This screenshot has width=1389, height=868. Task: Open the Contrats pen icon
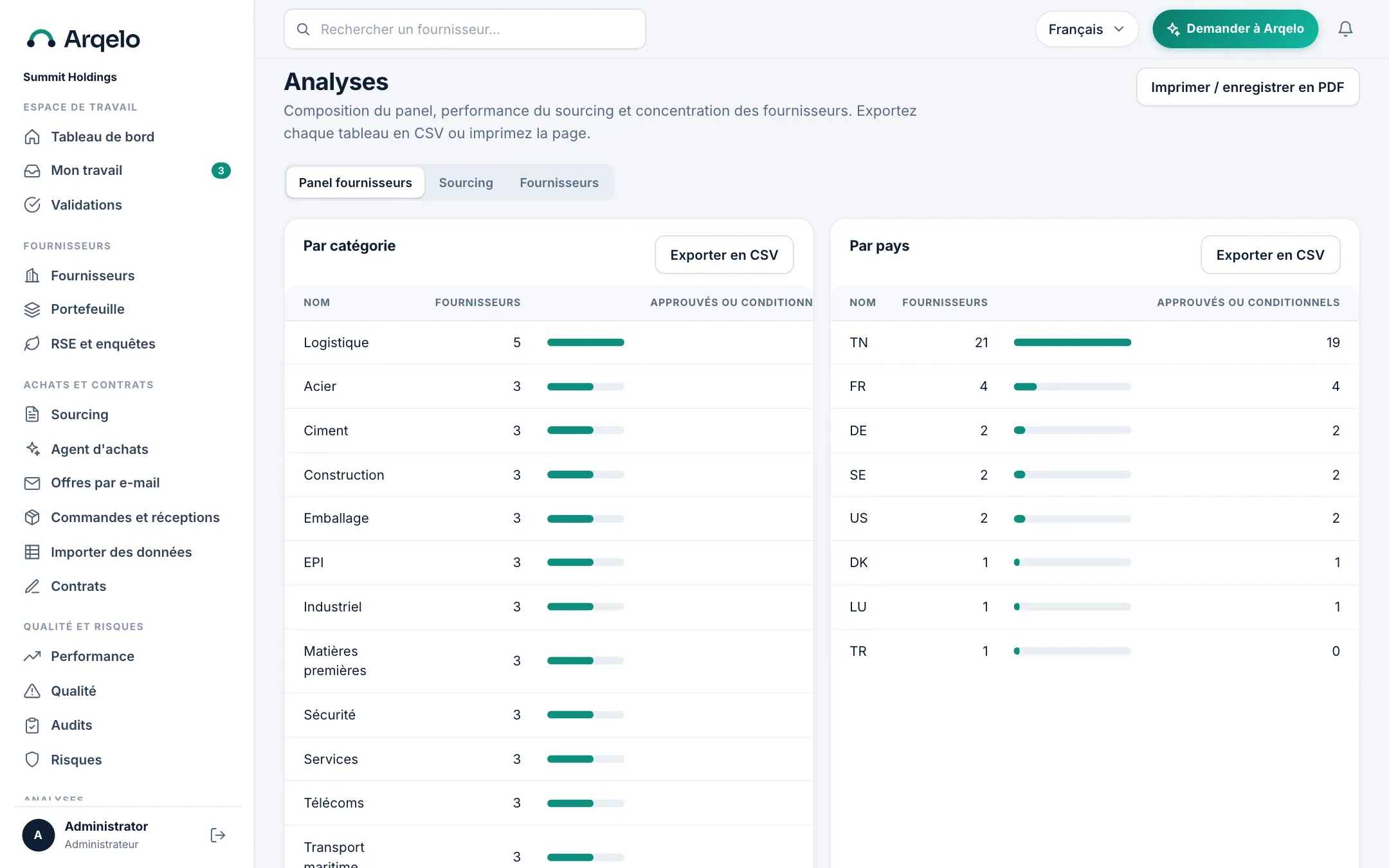32,586
